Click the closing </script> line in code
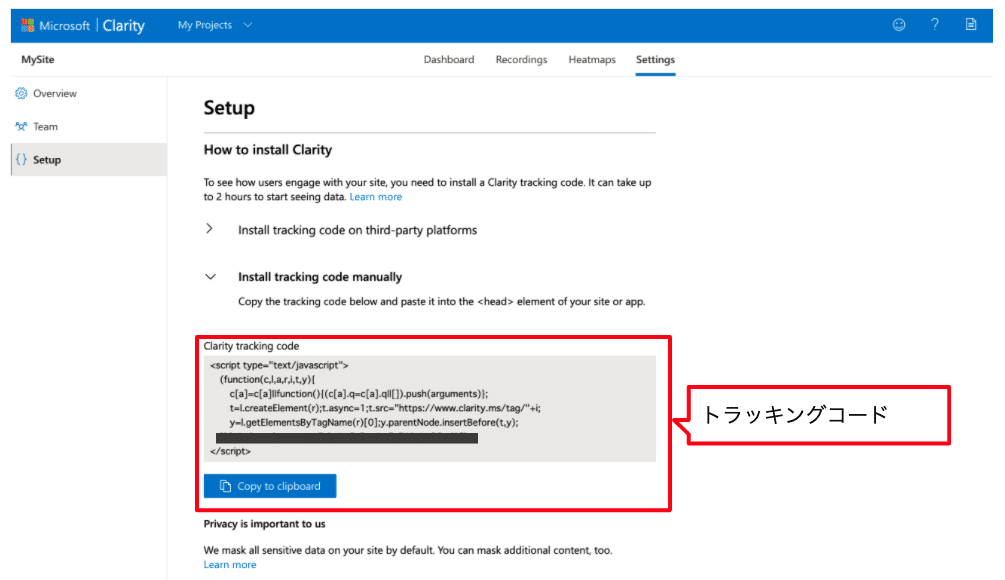1005x580 pixels. click(x=231, y=451)
